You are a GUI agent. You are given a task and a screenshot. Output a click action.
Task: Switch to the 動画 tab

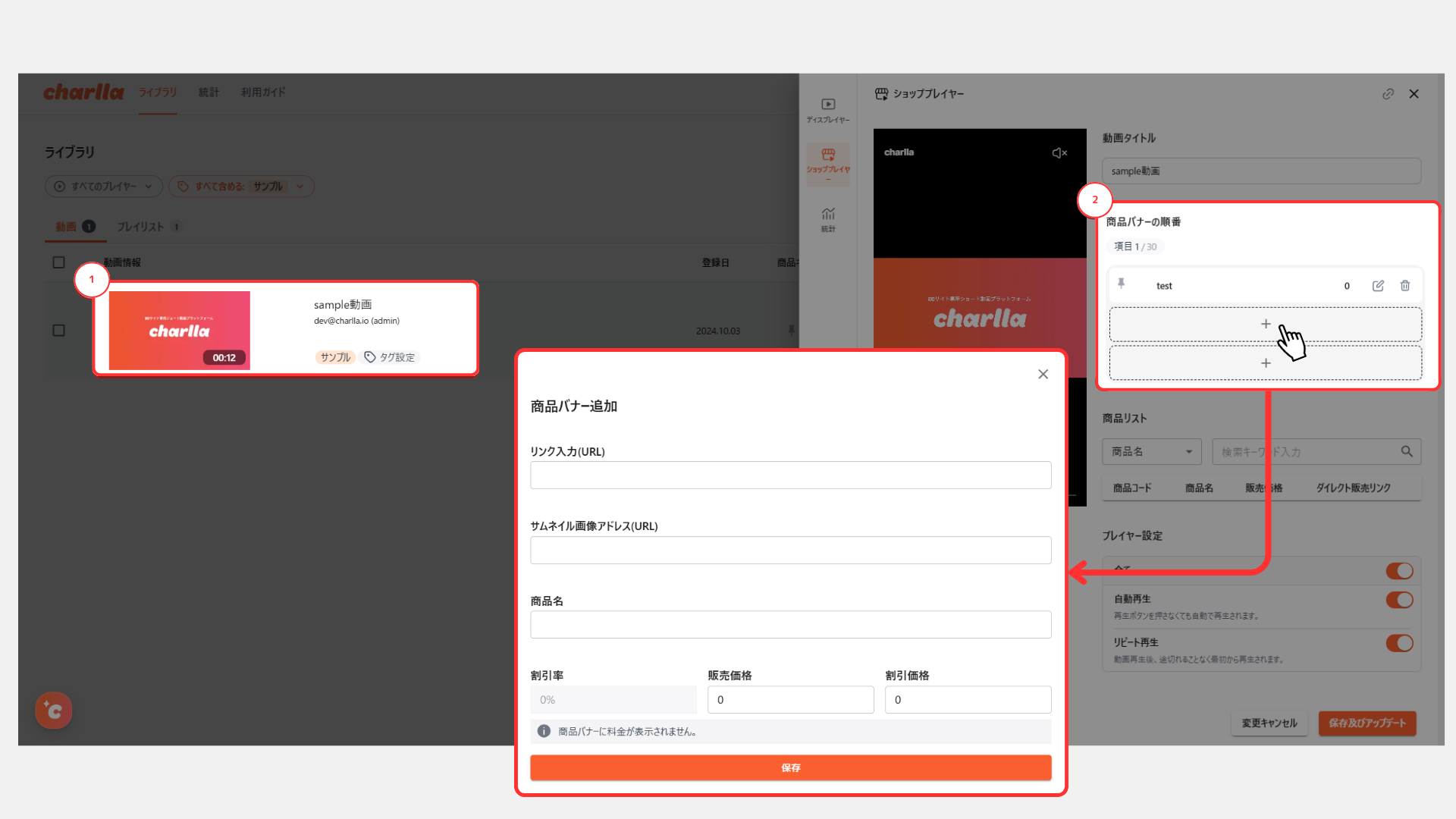pyautogui.click(x=75, y=227)
